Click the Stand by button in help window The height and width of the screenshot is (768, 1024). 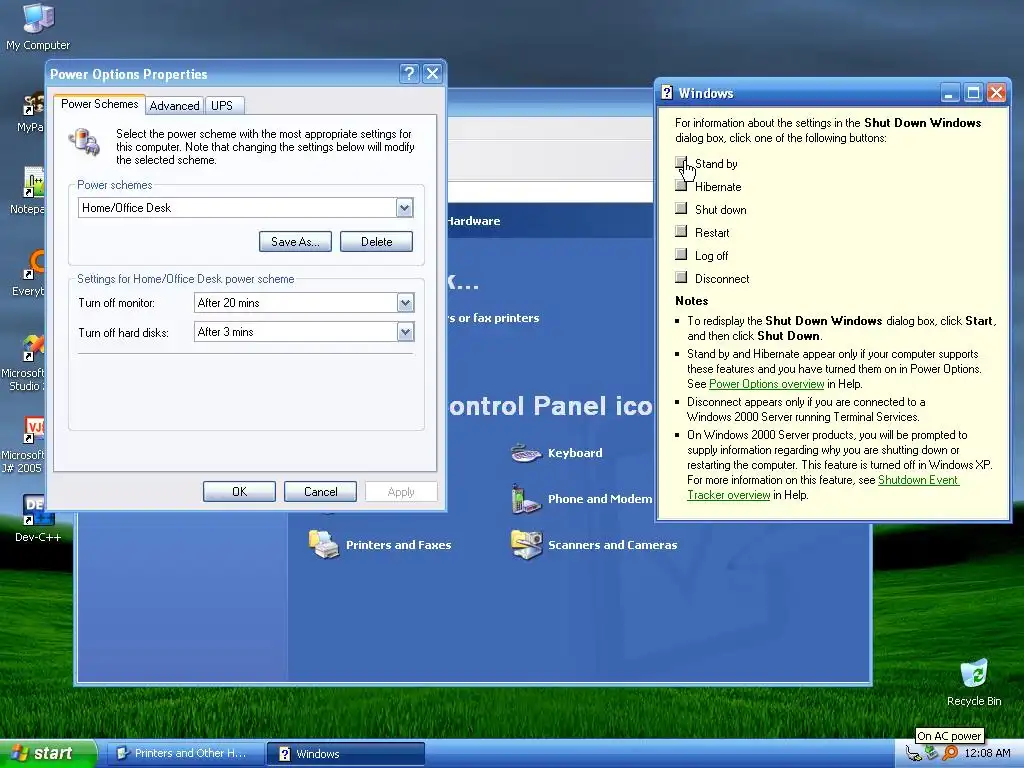(x=681, y=162)
